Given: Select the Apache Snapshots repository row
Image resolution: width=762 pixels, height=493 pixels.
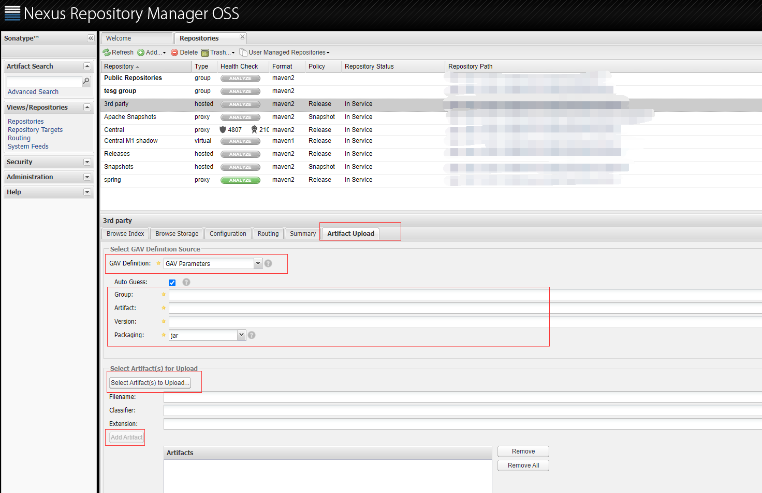Looking at the screenshot, I should pyautogui.click(x=431, y=117).
